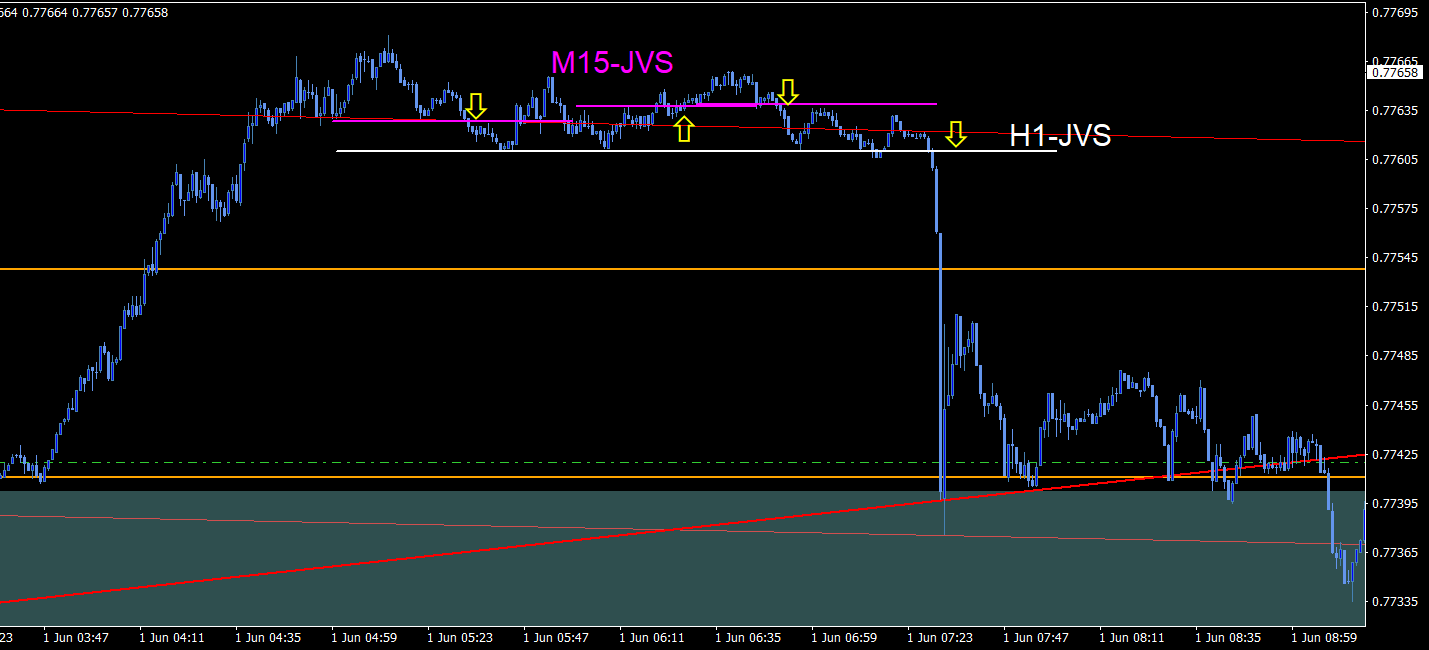Image resolution: width=1429 pixels, height=650 pixels.
Task: Select the H1-JVS white text label
Action: [x=1060, y=136]
